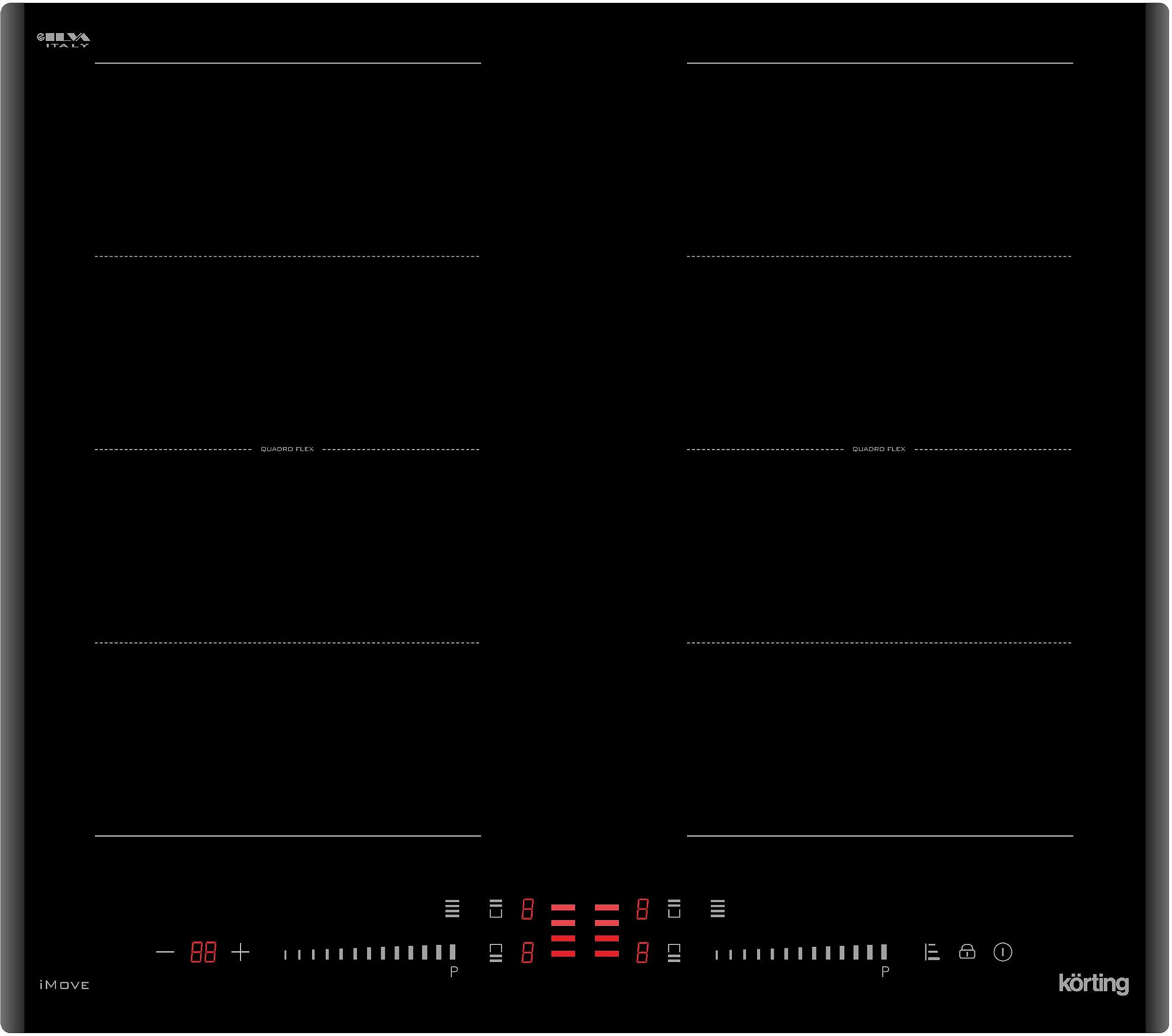Click the Körting brand logo
Image resolution: width=1172 pixels, height=1036 pixels.
click(1094, 984)
